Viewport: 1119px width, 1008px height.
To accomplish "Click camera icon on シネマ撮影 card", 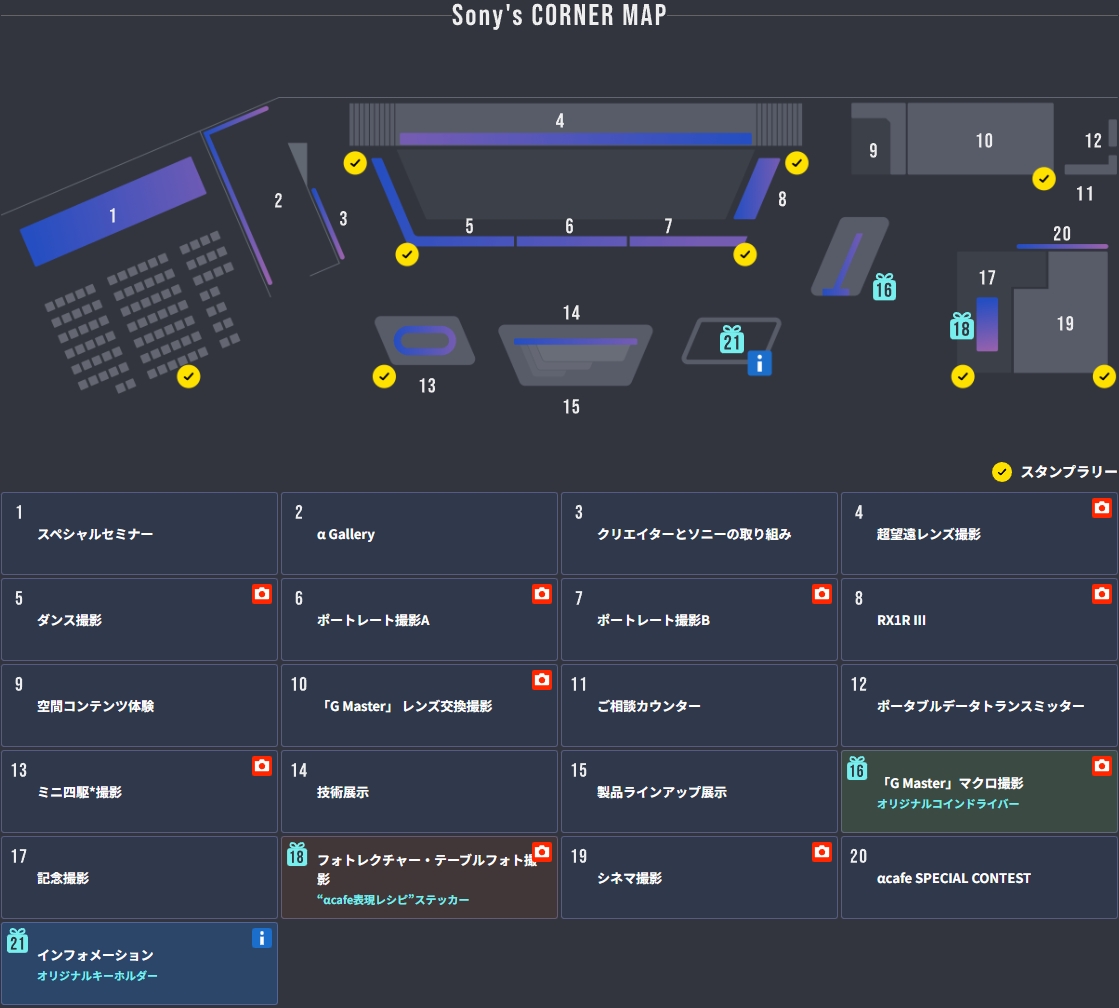I will coord(821,852).
